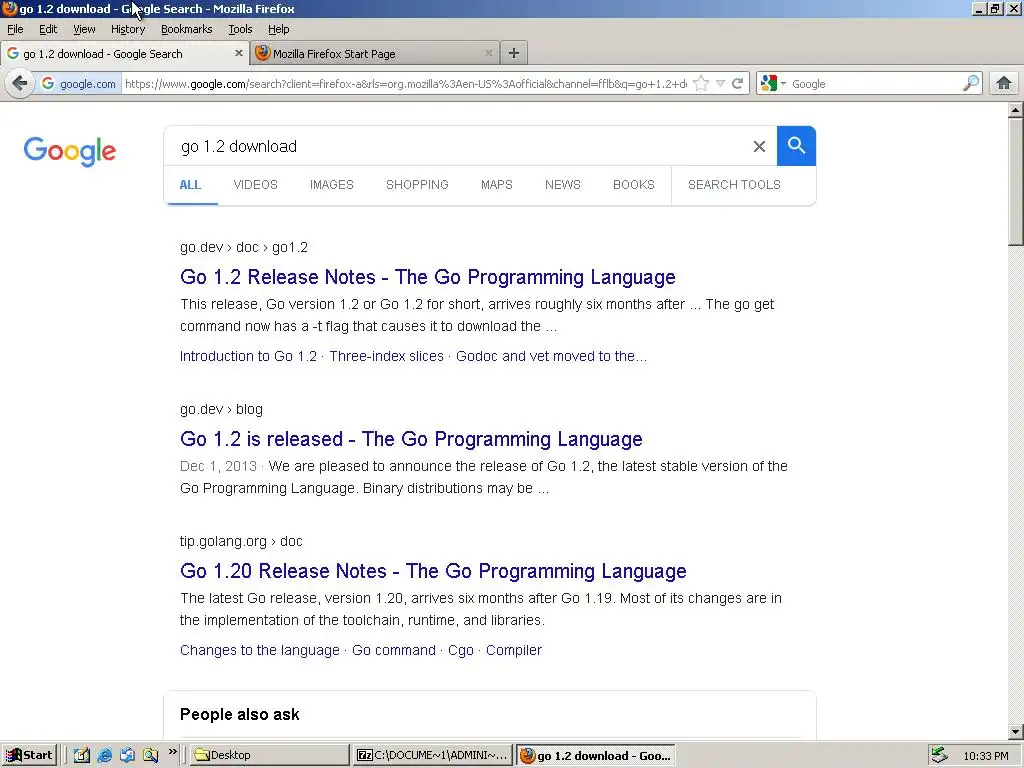Click the google.com site identity badge
1024x768 pixels.
click(78, 84)
